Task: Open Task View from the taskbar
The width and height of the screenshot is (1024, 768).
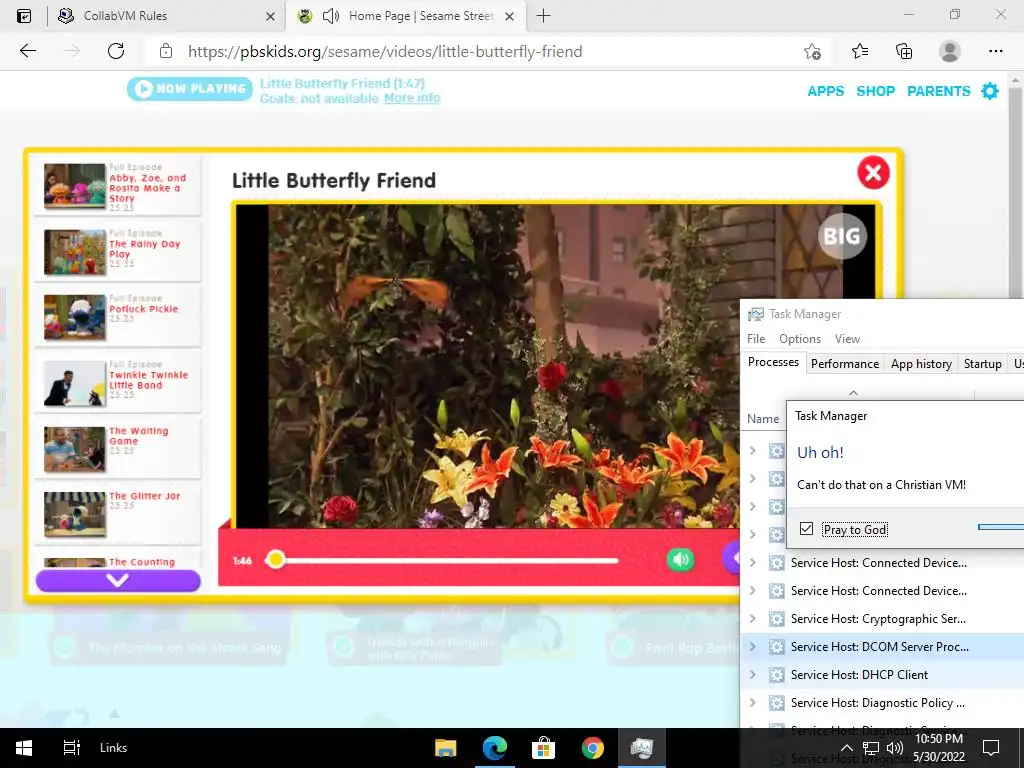Action: [x=71, y=748]
